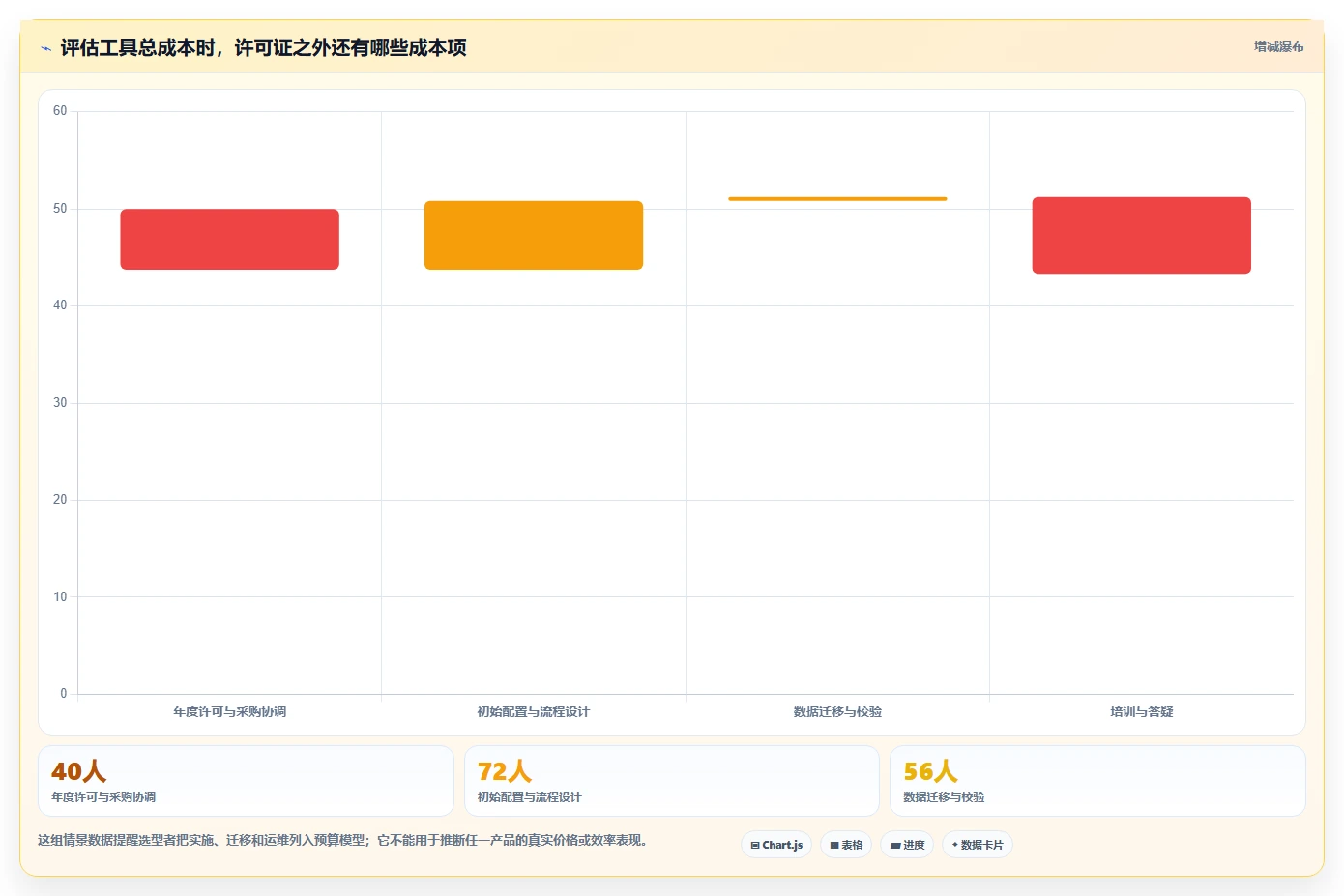Click the 增减瀑布 tag in the header
Viewport: 1344px width, 896px height.
coord(1278,46)
